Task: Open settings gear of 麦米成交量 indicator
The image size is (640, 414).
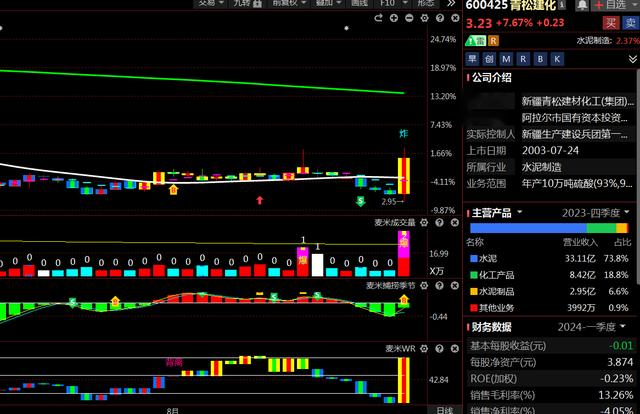Action: click(424, 223)
